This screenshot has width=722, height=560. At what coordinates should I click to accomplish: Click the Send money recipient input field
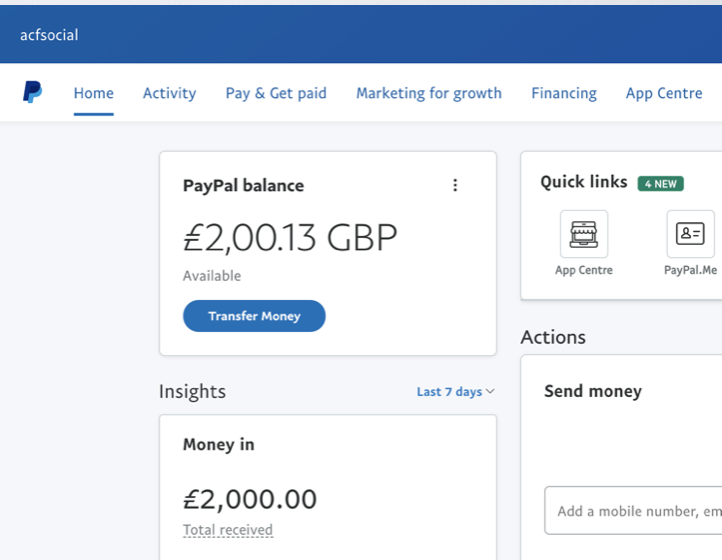[x=633, y=510]
